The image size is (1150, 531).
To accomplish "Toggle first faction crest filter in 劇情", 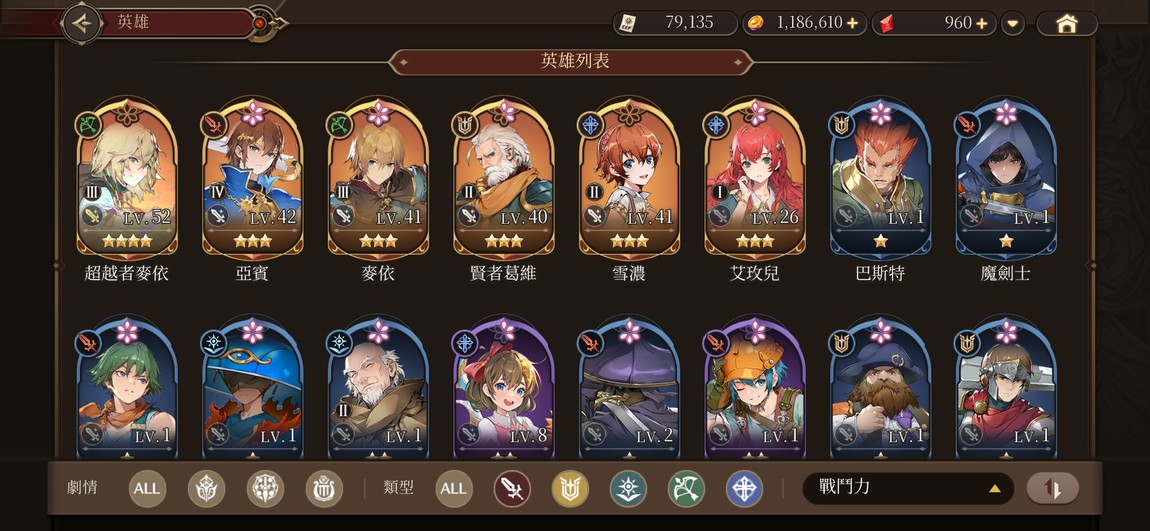I will (x=206, y=488).
